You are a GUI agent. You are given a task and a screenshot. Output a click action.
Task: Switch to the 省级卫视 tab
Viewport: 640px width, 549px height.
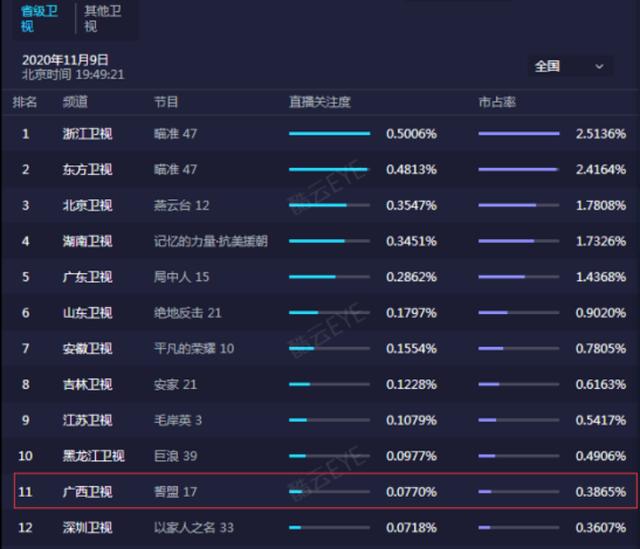[x=39, y=18]
